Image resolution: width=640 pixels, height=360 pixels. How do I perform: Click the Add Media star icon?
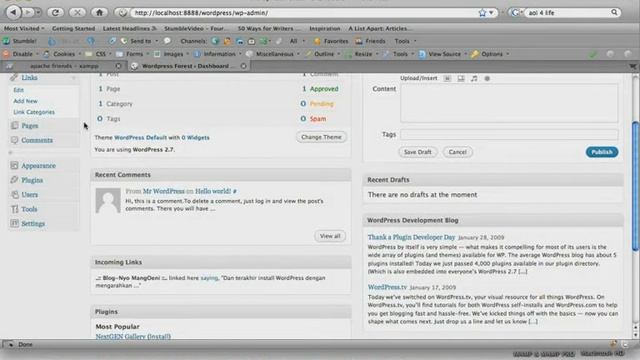[x=487, y=78]
